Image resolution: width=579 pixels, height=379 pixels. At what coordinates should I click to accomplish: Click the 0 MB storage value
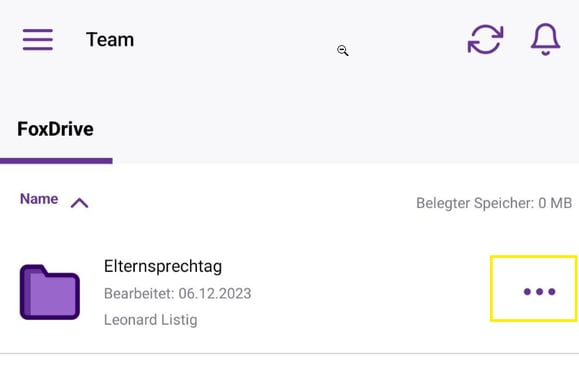[555, 203]
